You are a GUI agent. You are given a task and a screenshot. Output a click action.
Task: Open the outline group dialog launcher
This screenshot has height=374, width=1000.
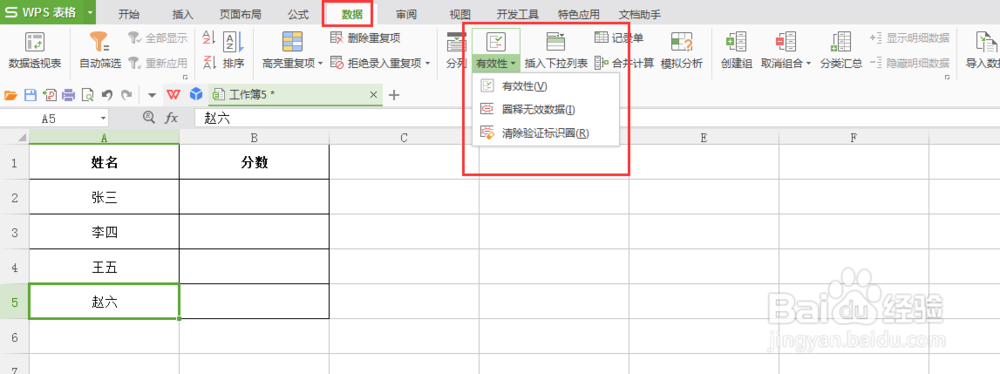click(x=948, y=77)
